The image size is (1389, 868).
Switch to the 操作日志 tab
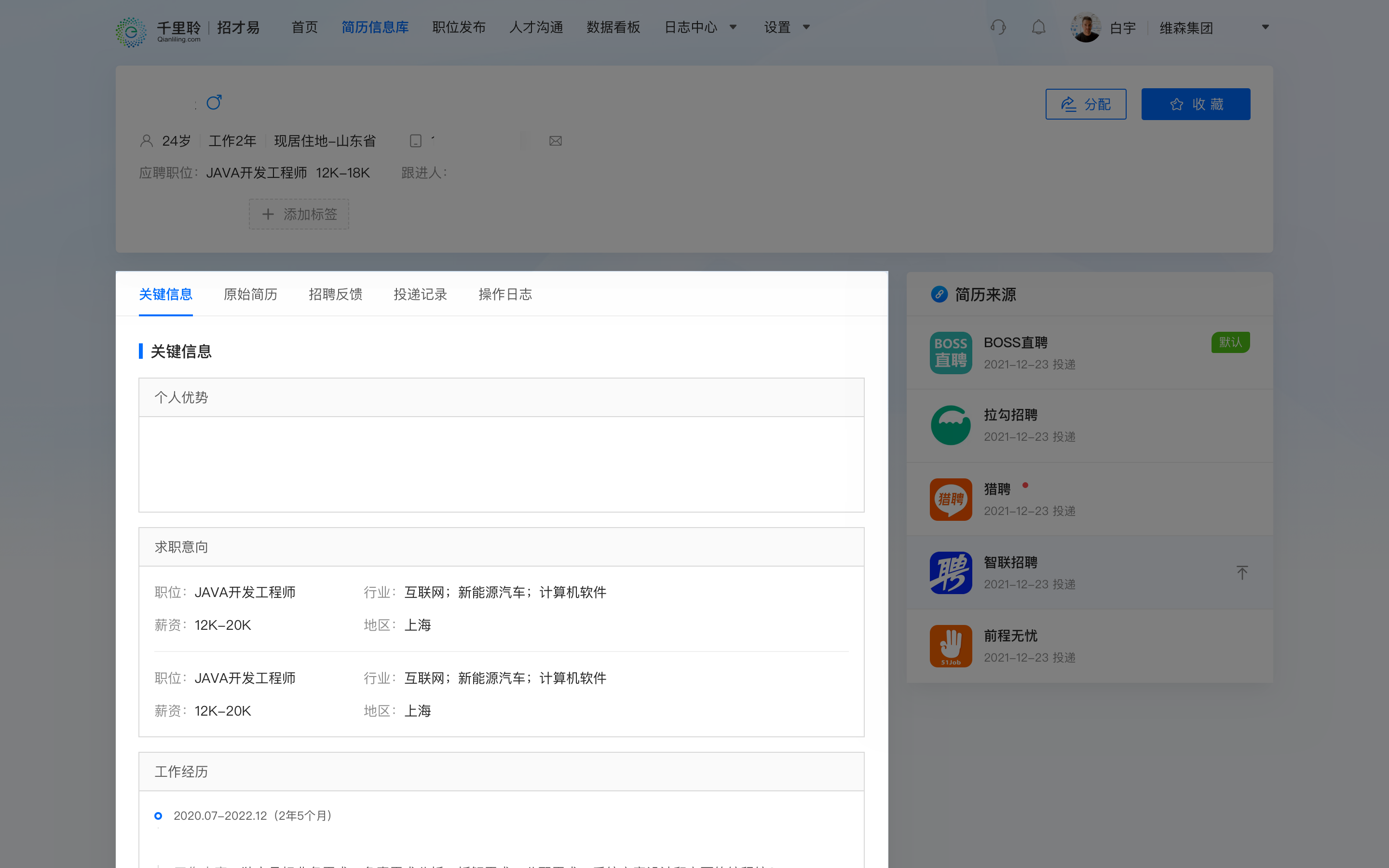click(505, 295)
